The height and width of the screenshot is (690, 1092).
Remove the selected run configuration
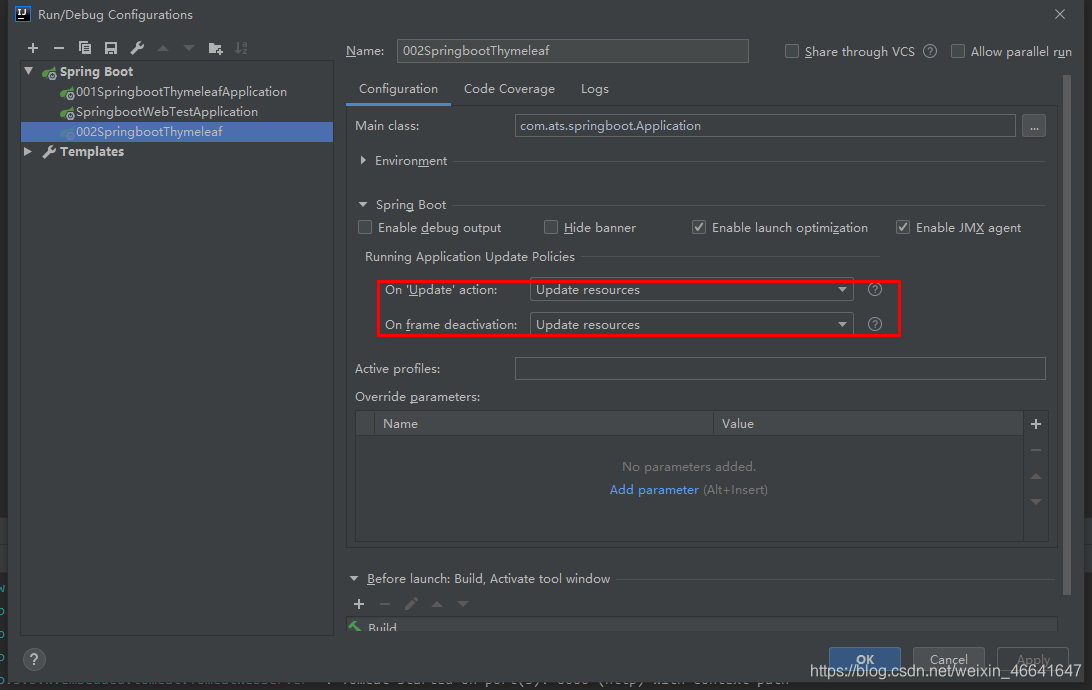(x=58, y=48)
